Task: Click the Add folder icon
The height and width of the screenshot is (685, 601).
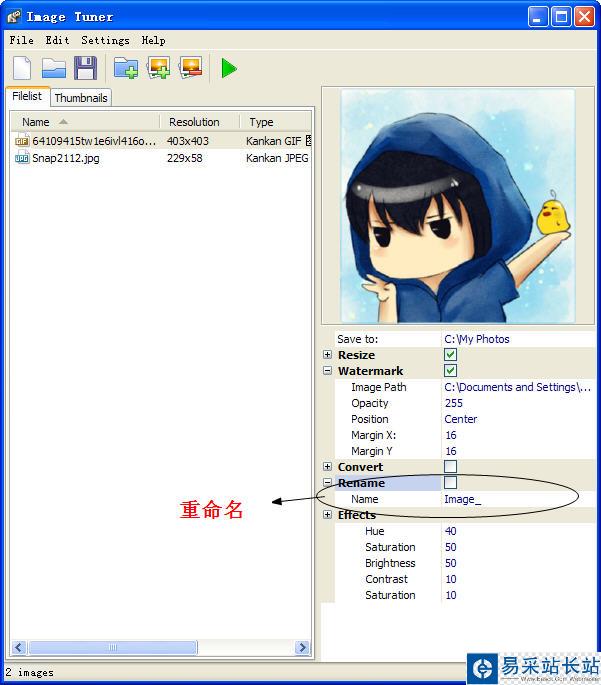Action: [126, 68]
